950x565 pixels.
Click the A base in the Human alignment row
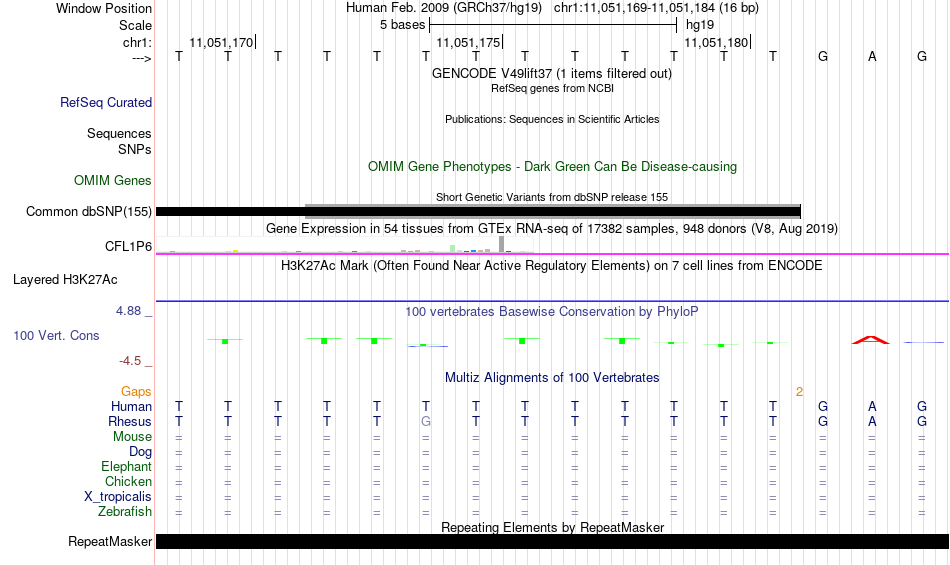click(x=872, y=406)
